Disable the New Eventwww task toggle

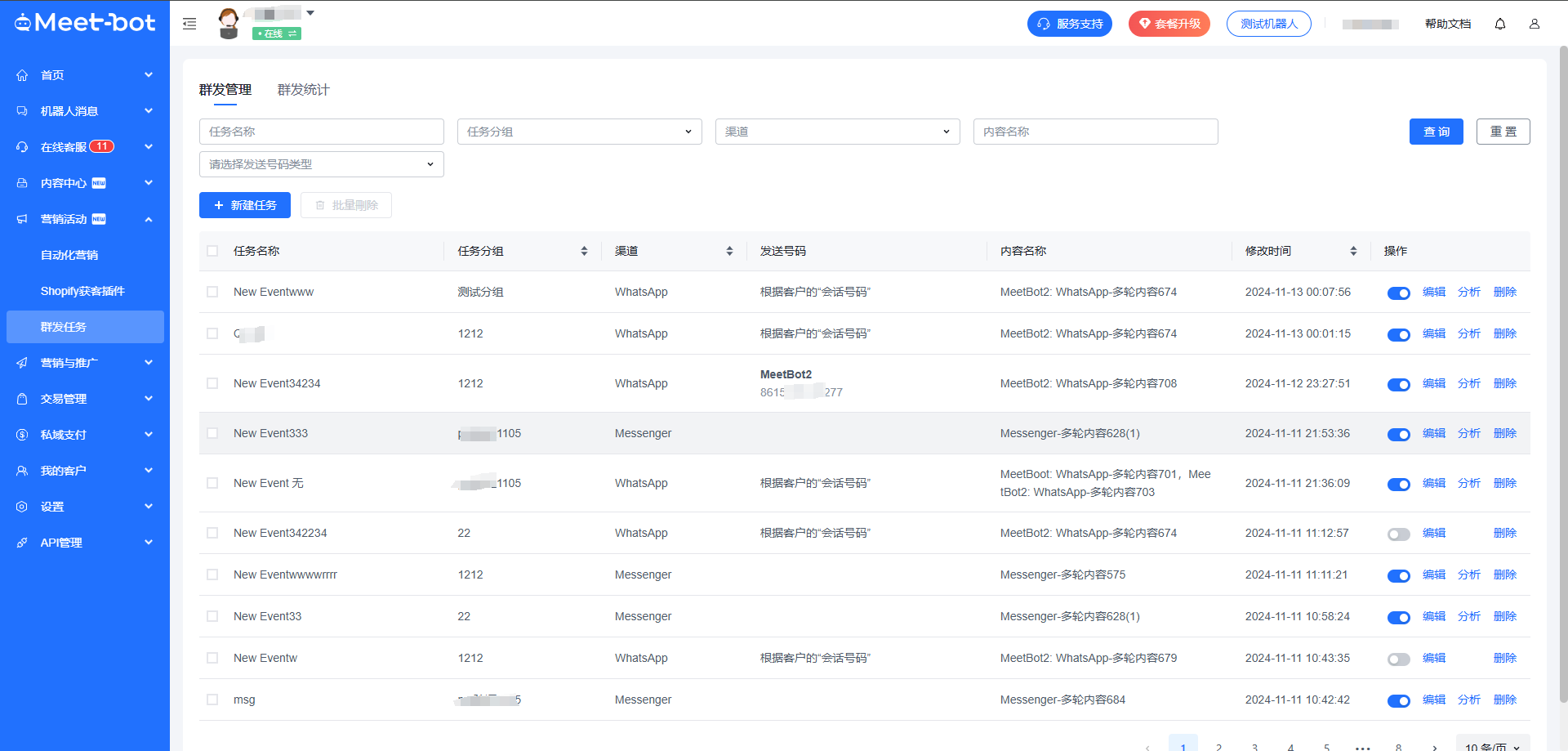point(1398,293)
